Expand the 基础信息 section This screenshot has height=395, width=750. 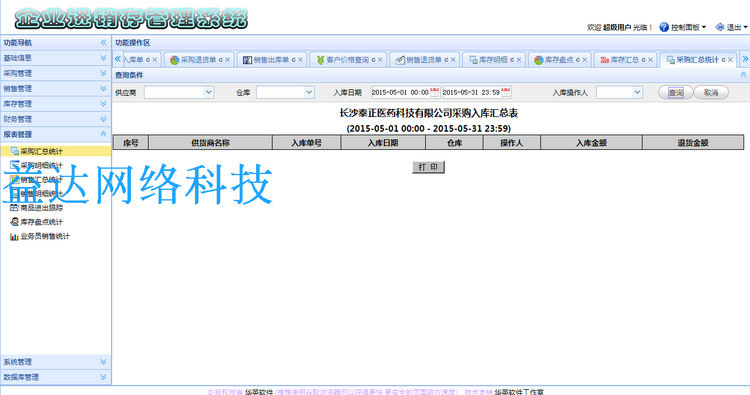[103, 58]
